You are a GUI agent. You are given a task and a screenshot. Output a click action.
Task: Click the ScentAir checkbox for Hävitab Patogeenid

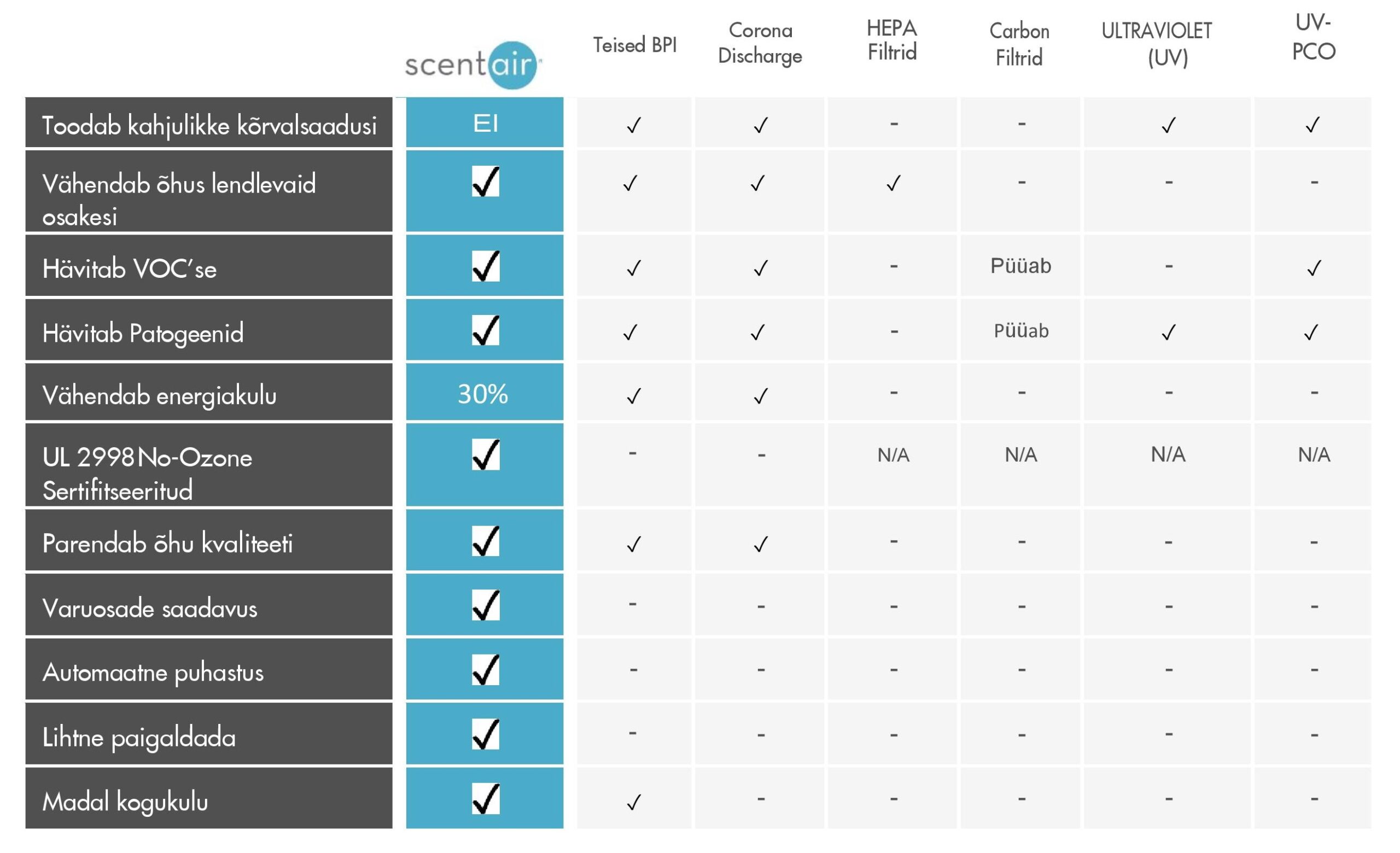pos(486,330)
